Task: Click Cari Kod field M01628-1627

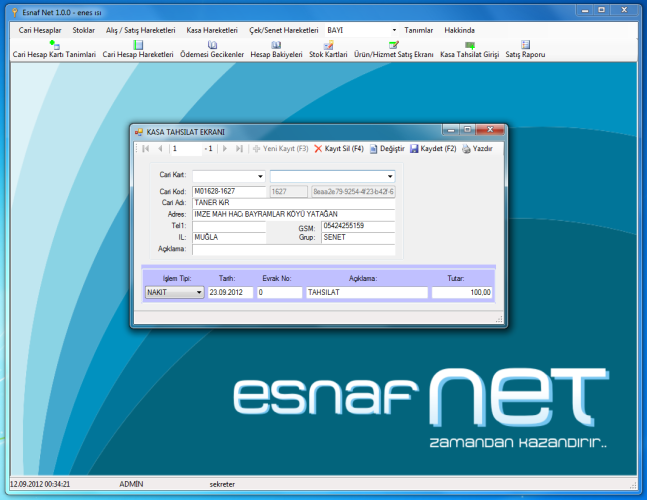Action: [x=229, y=191]
